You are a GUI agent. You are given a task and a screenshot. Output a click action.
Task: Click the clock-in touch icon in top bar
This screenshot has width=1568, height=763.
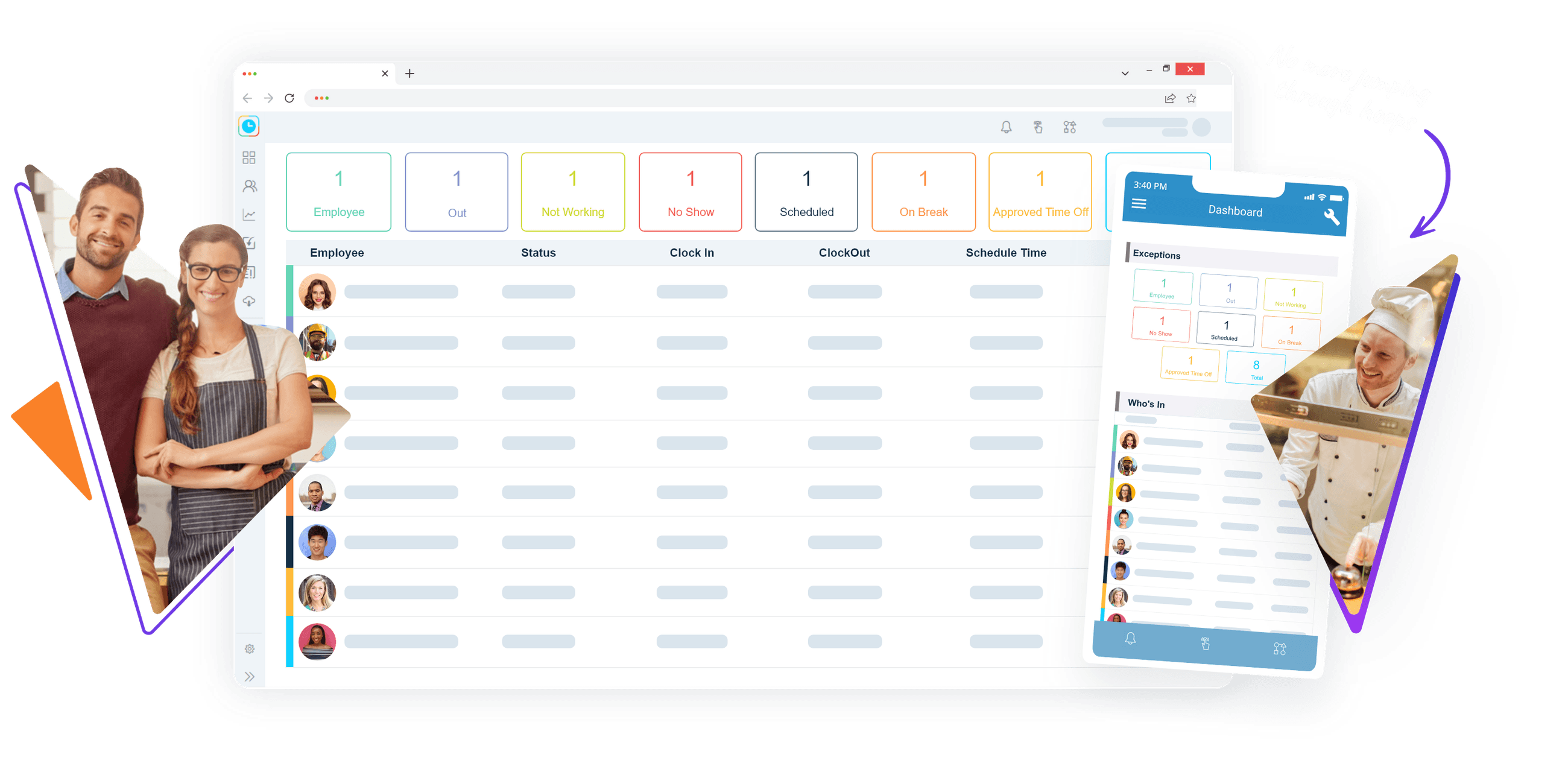coord(1038,127)
